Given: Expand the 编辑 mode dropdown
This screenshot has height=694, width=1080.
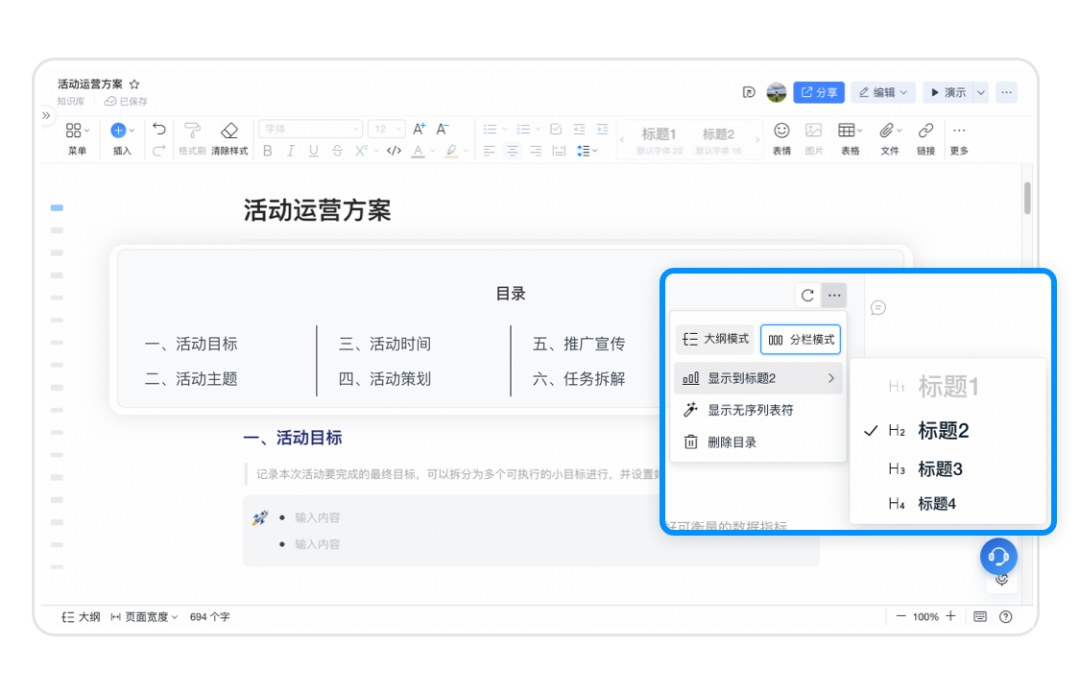Looking at the screenshot, I should [882, 92].
